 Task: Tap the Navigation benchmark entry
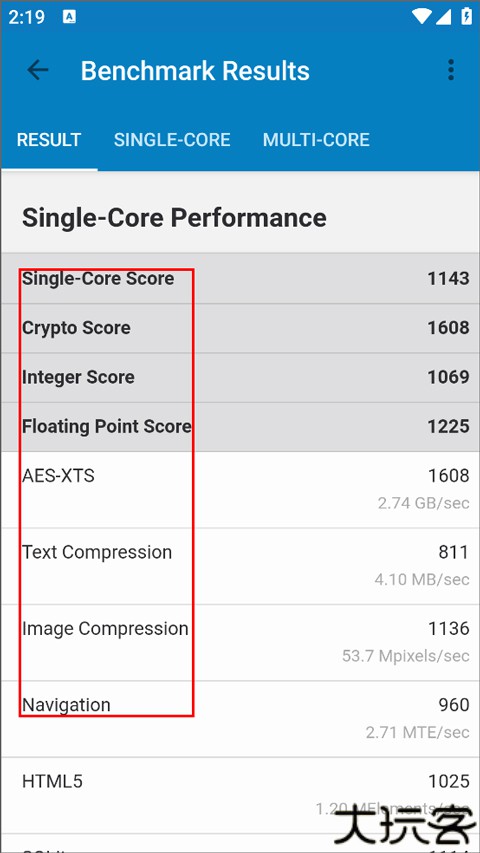pos(240,719)
